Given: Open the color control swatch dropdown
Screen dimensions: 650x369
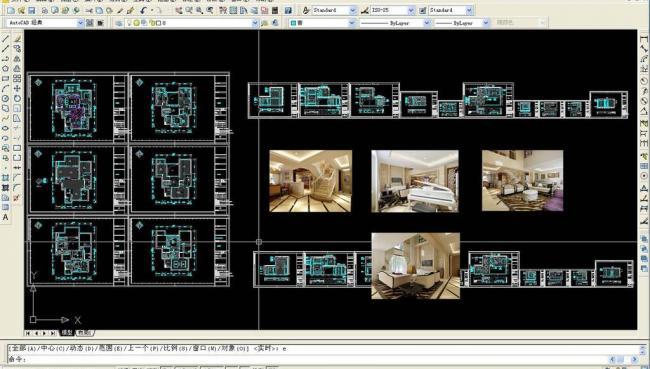Looking at the screenshot, I should pos(322,23).
